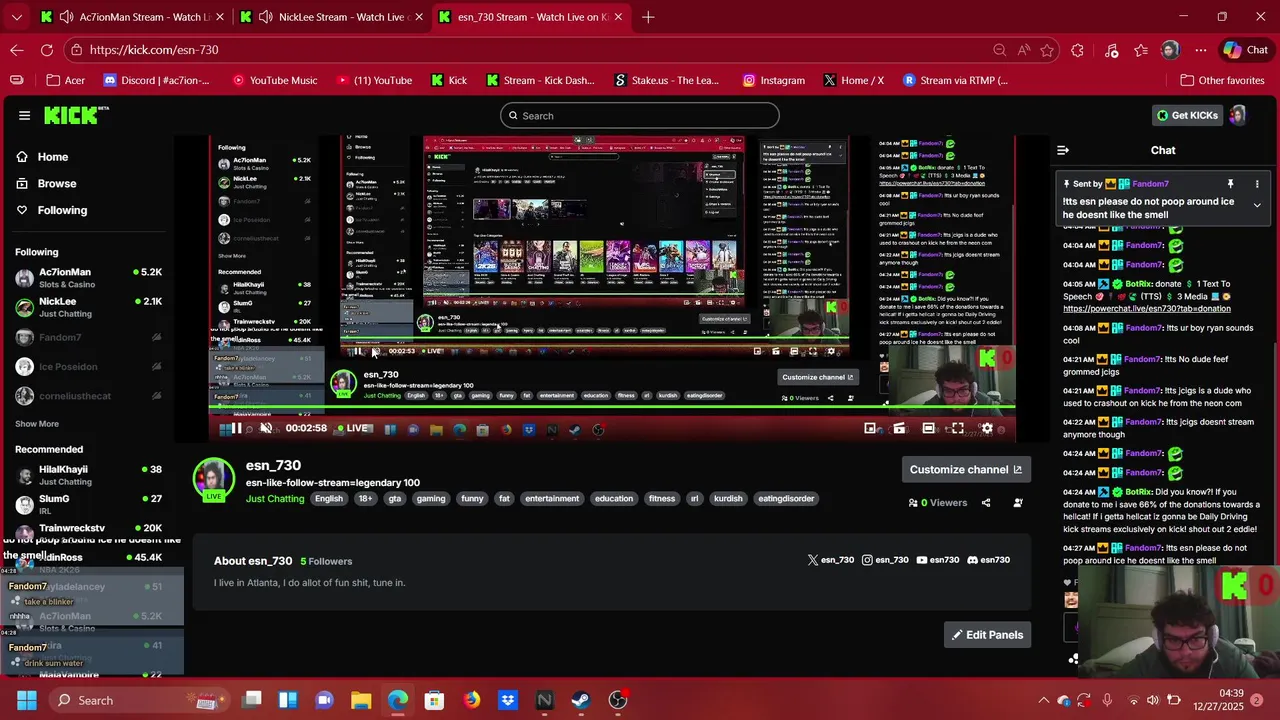Collapse the chat panel with the arrow icon

coord(1063,150)
